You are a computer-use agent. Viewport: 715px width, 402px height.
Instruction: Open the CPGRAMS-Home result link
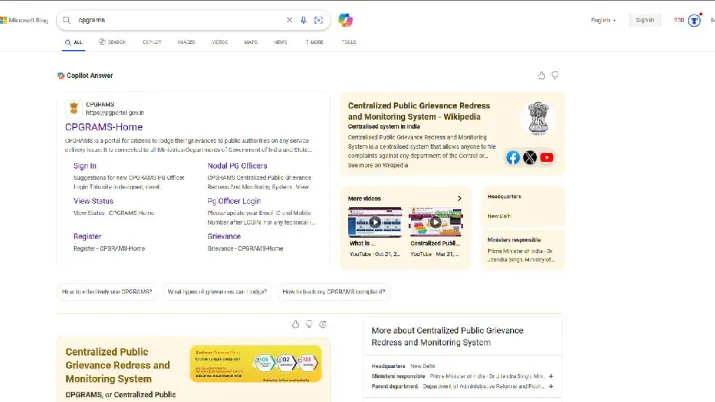point(104,127)
